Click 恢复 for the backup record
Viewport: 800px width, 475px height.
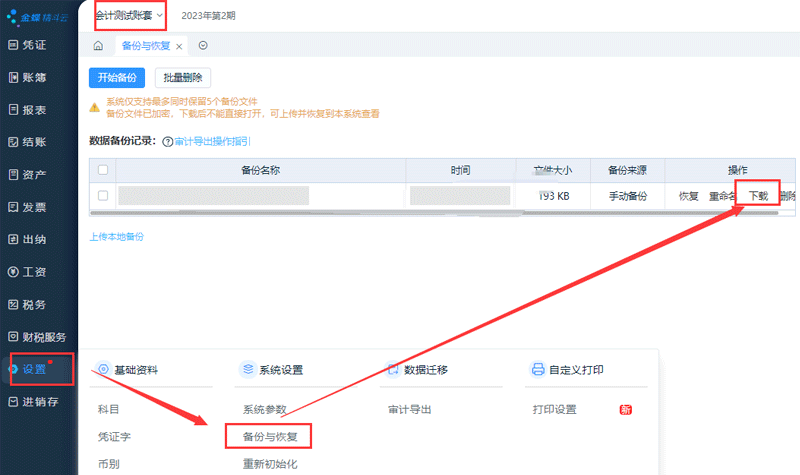coord(688,196)
